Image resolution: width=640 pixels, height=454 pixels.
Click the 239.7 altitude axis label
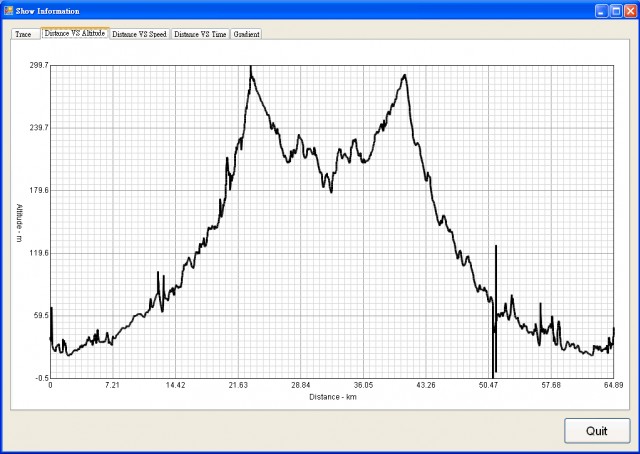point(39,128)
